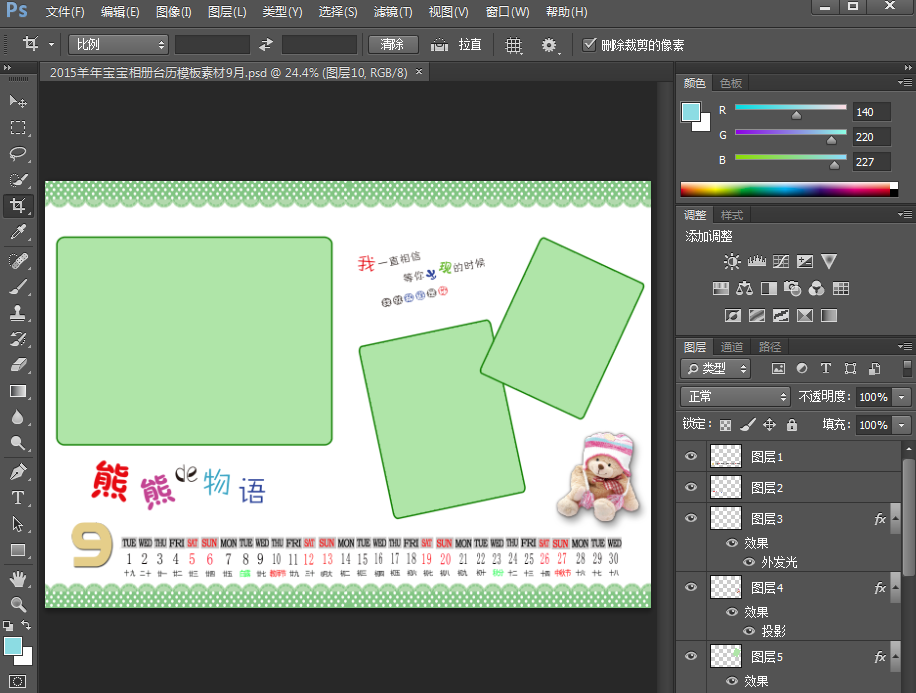Toggle 外发光 effect visibility
The height and width of the screenshot is (693, 916).
pos(749,562)
